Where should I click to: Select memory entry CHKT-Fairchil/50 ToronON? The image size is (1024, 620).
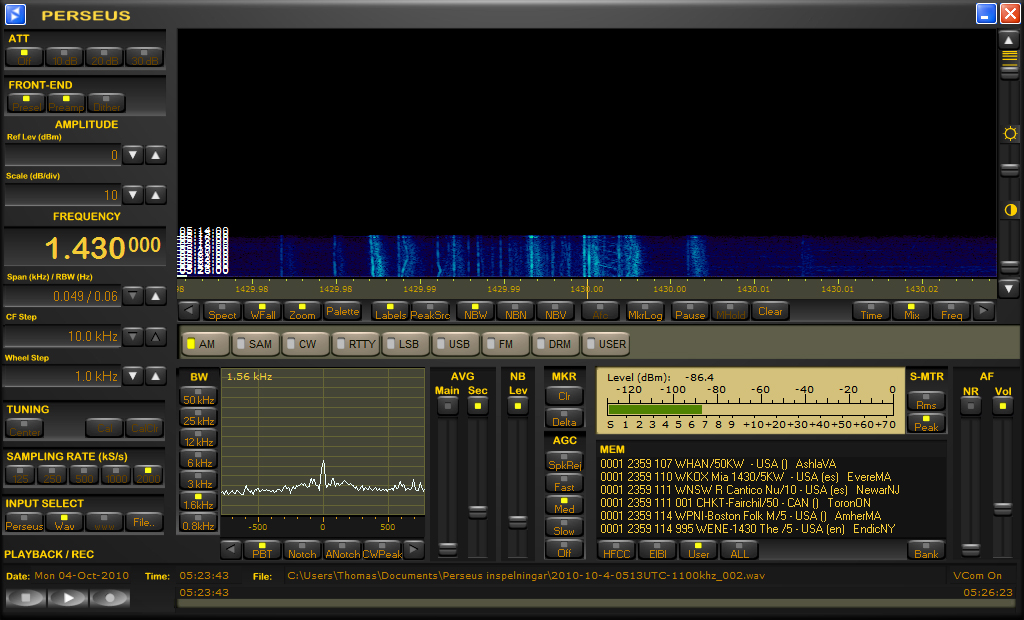tap(735, 503)
